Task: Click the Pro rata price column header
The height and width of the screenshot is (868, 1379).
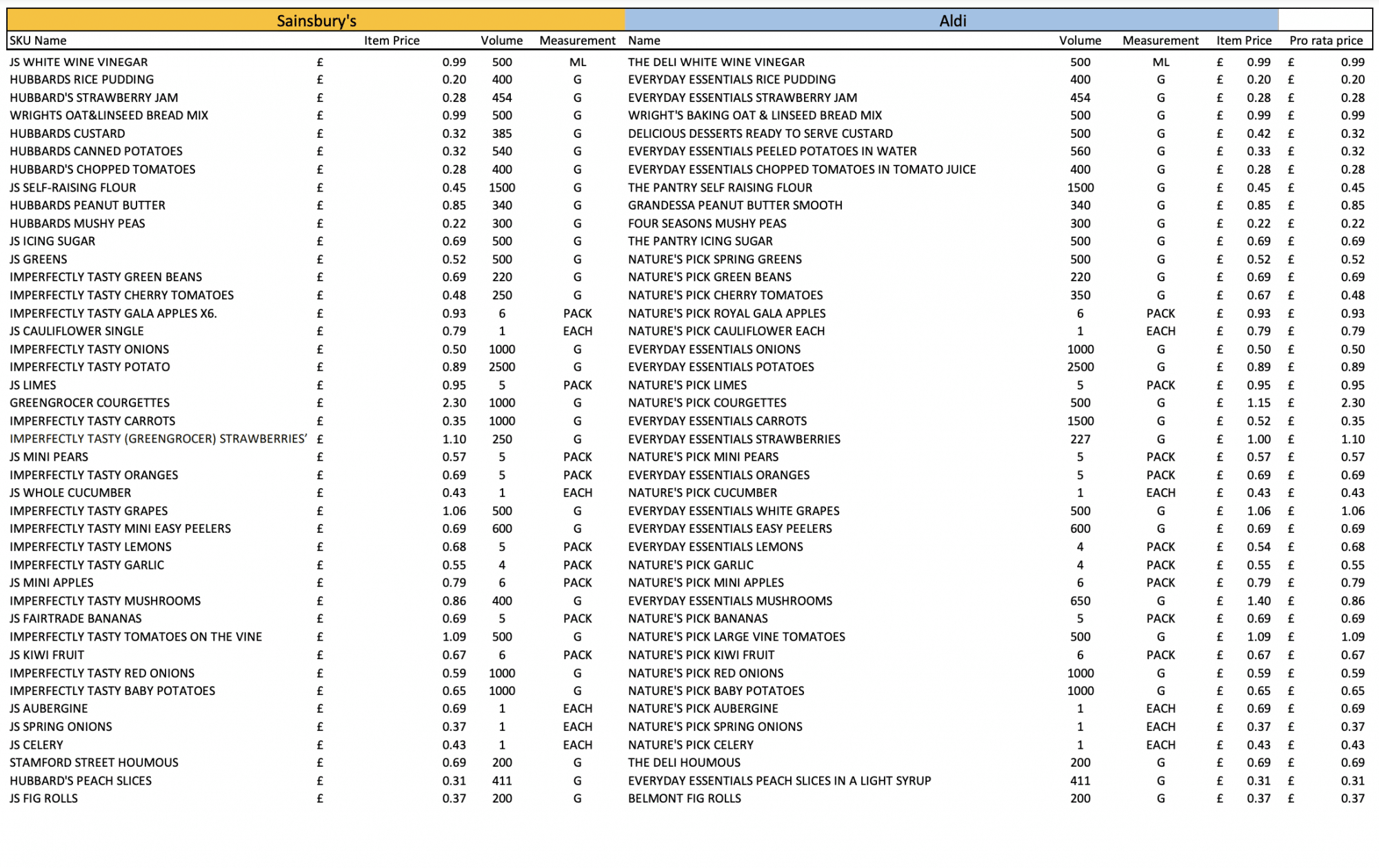Action: [1326, 41]
